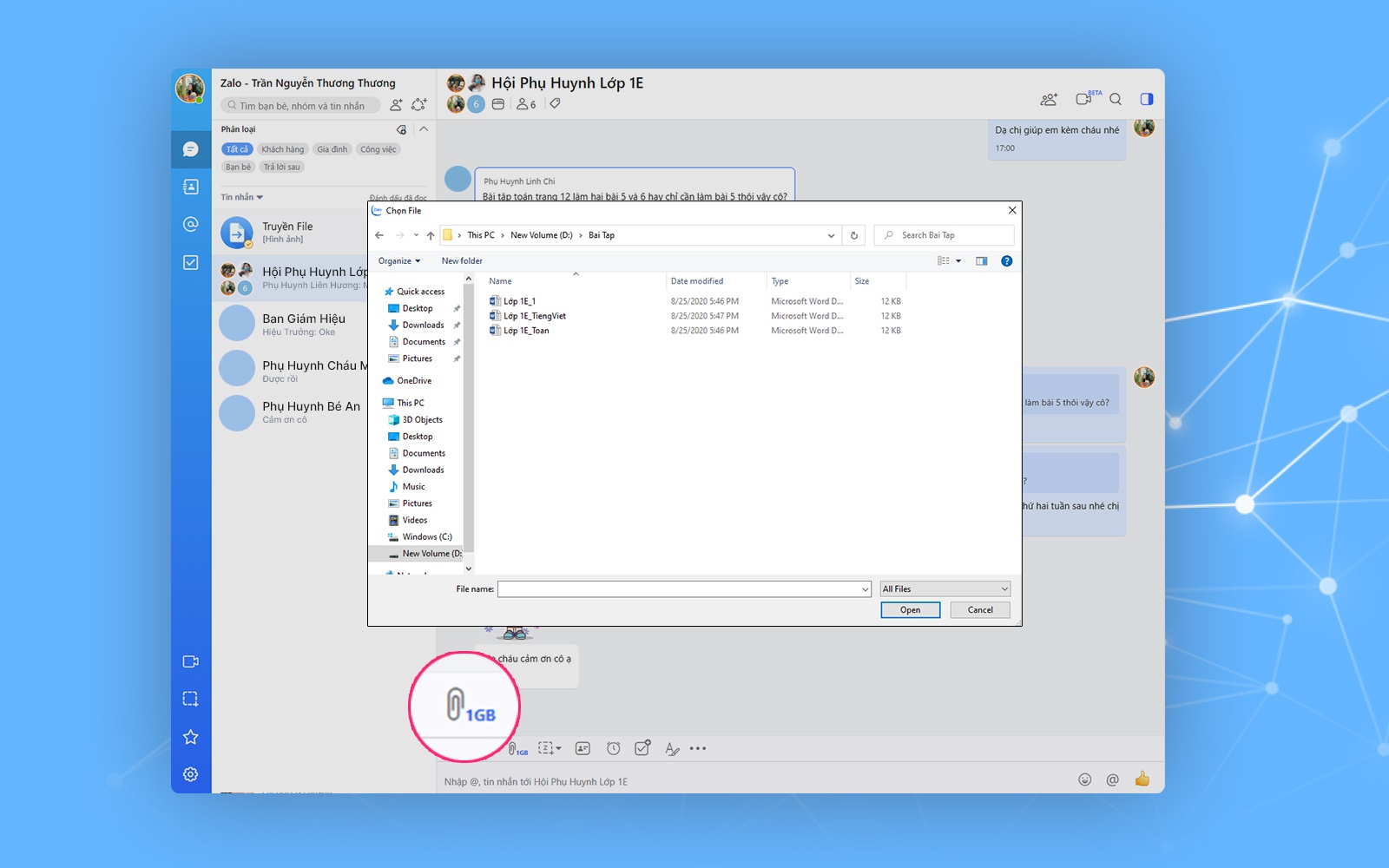Open the to-do checkbox icon in chat toolbar
Image resolution: width=1389 pixels, height=868 pixels.
click(642, 748)
